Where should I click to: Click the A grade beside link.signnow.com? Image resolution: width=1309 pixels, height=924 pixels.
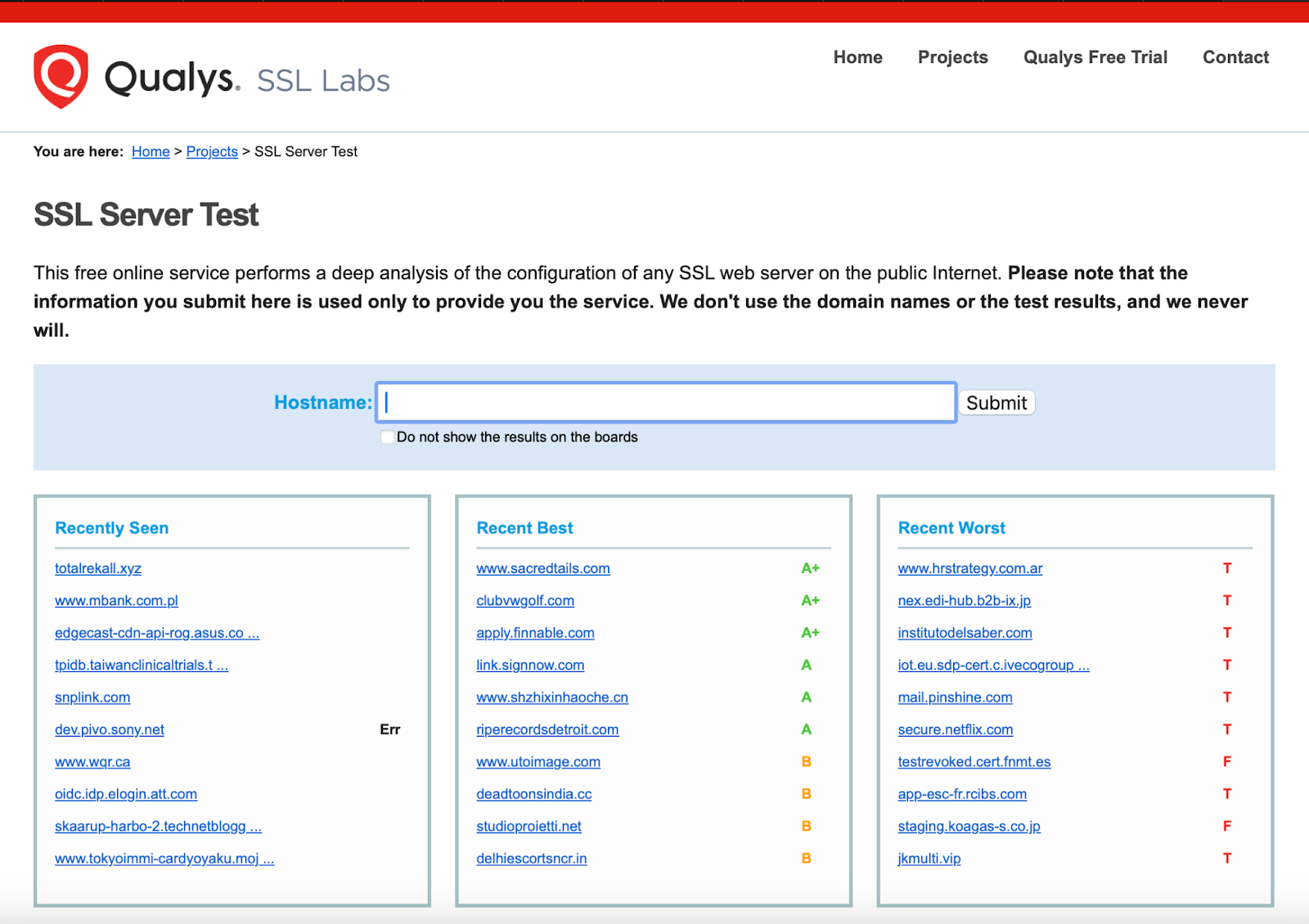coord(806,665)
